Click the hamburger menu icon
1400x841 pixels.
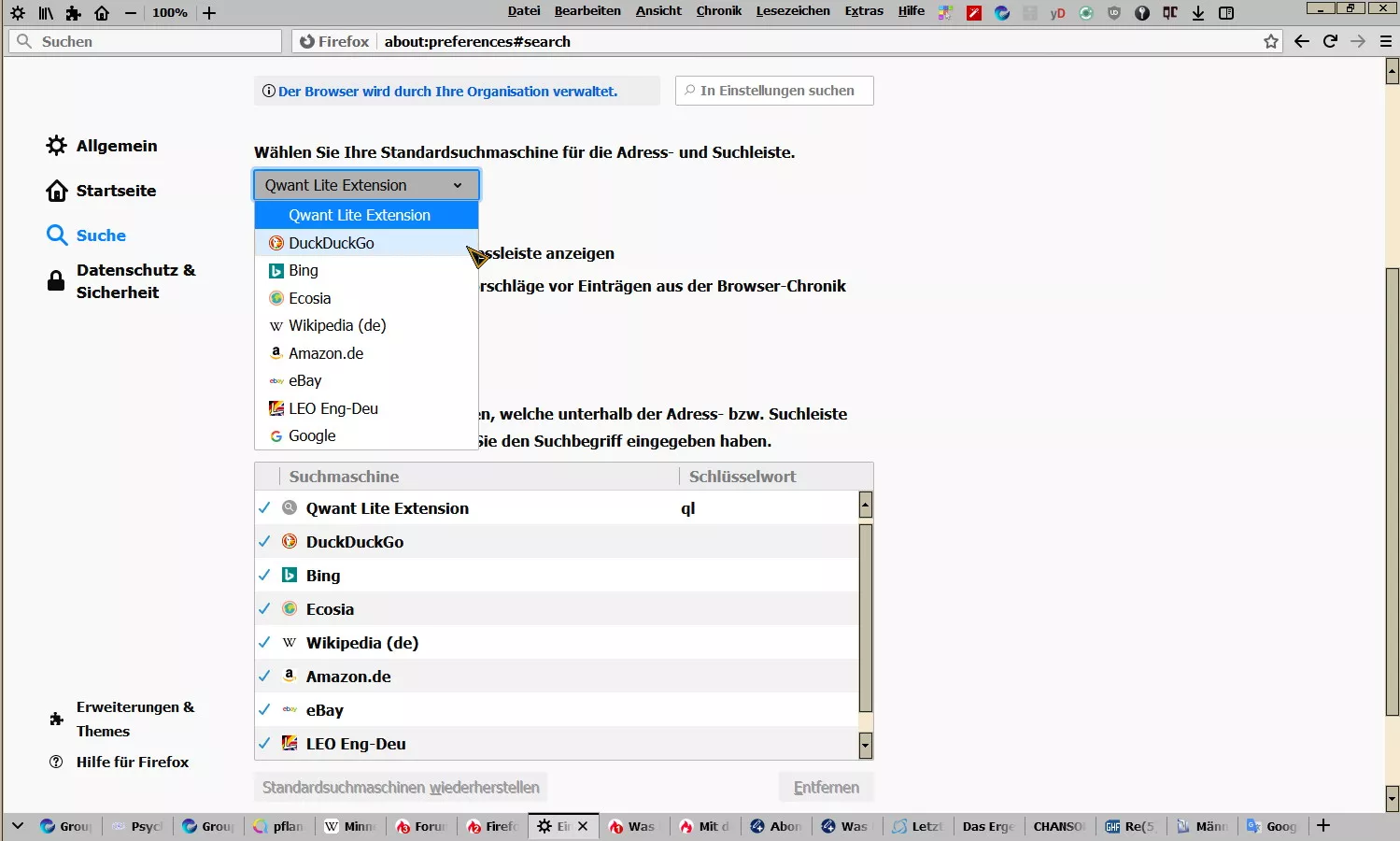(x=1386, y=41)
